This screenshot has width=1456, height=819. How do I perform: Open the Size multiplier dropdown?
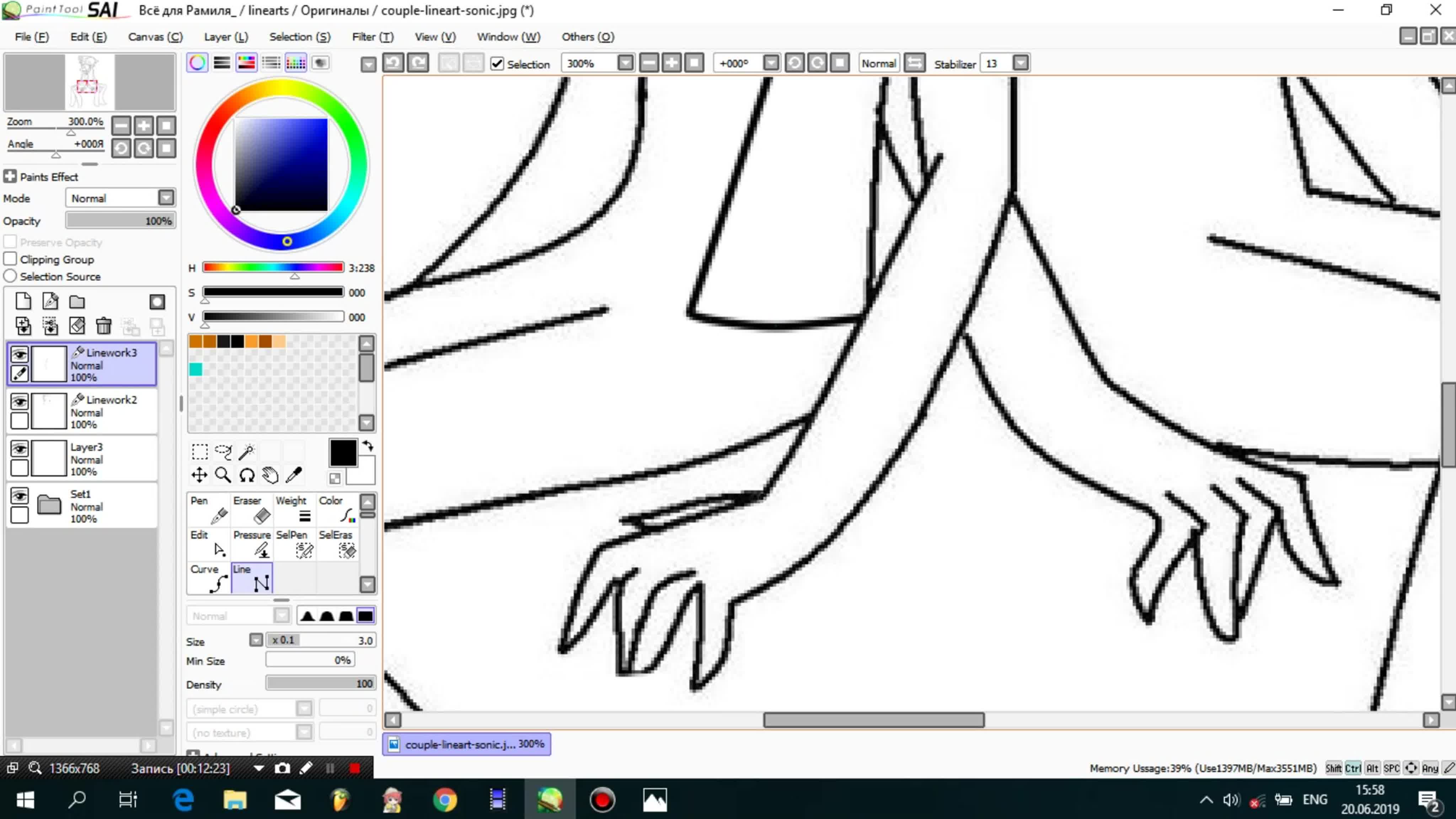coord(256,640)
